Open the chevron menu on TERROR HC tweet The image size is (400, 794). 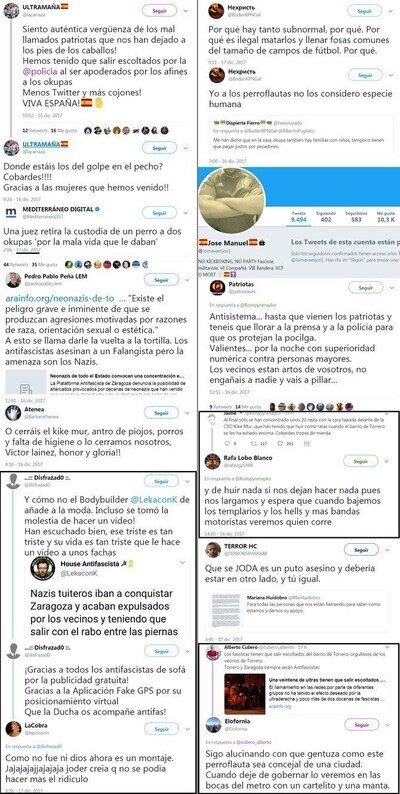click(387, 549)
